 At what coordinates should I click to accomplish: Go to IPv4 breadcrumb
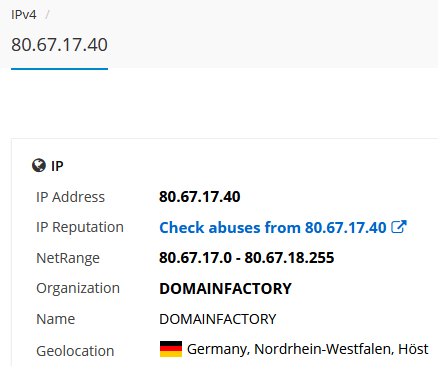[x=23, y=15]
